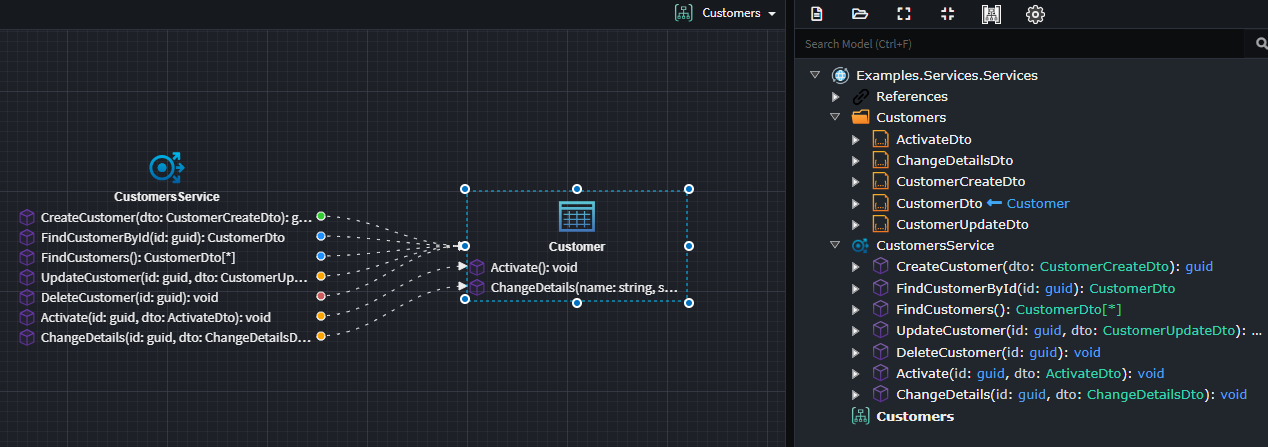Click the CustomersService service icon on canvas

tap(166, 167)
